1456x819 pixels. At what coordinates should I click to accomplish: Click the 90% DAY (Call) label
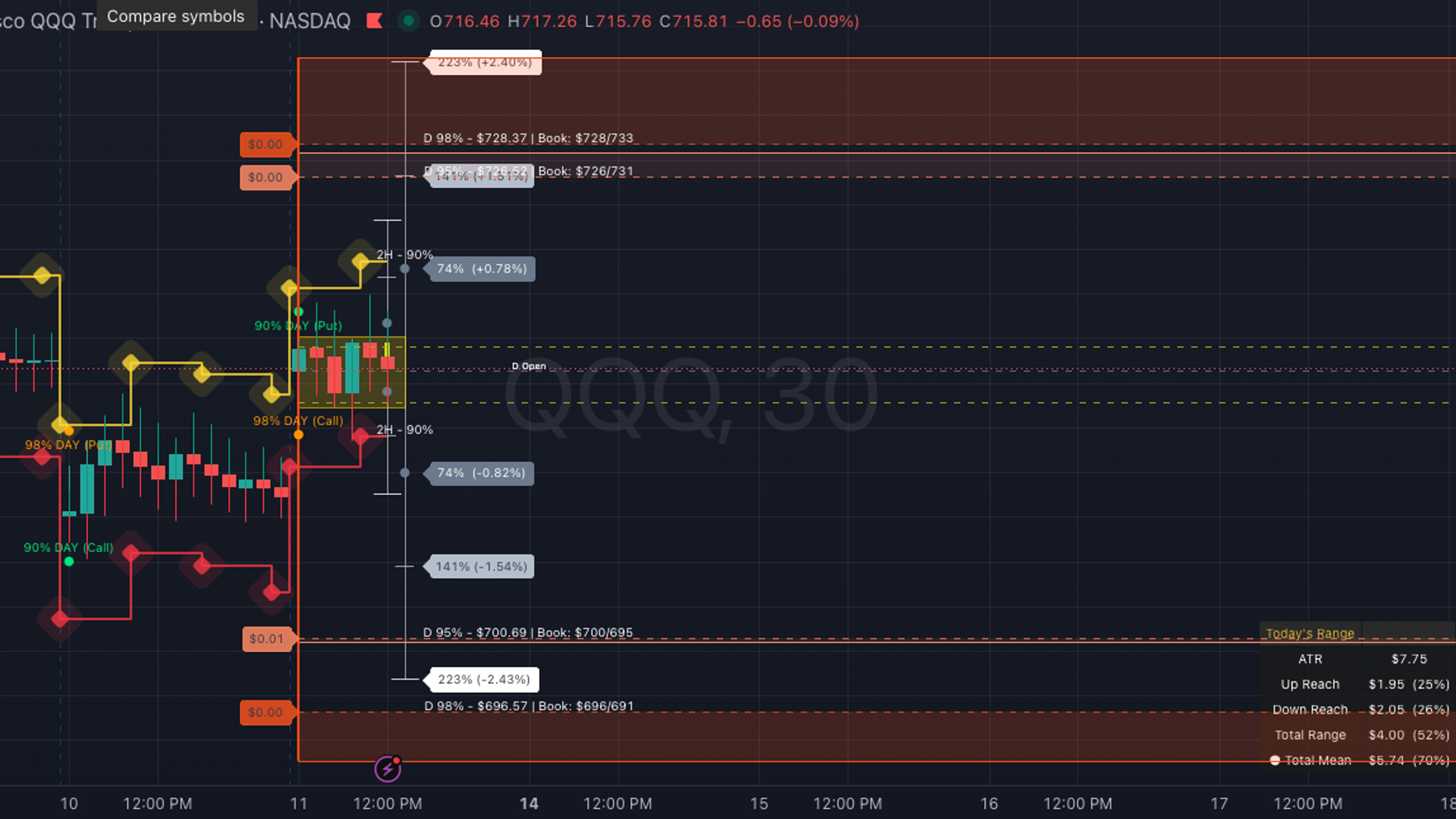68,548
